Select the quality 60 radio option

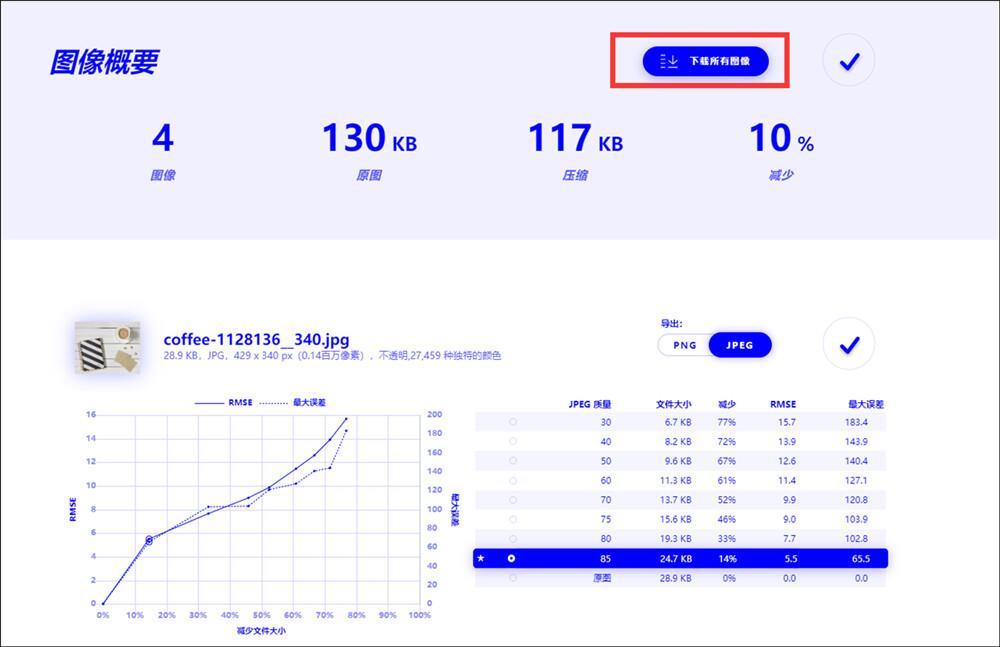(x=513, y=480)
